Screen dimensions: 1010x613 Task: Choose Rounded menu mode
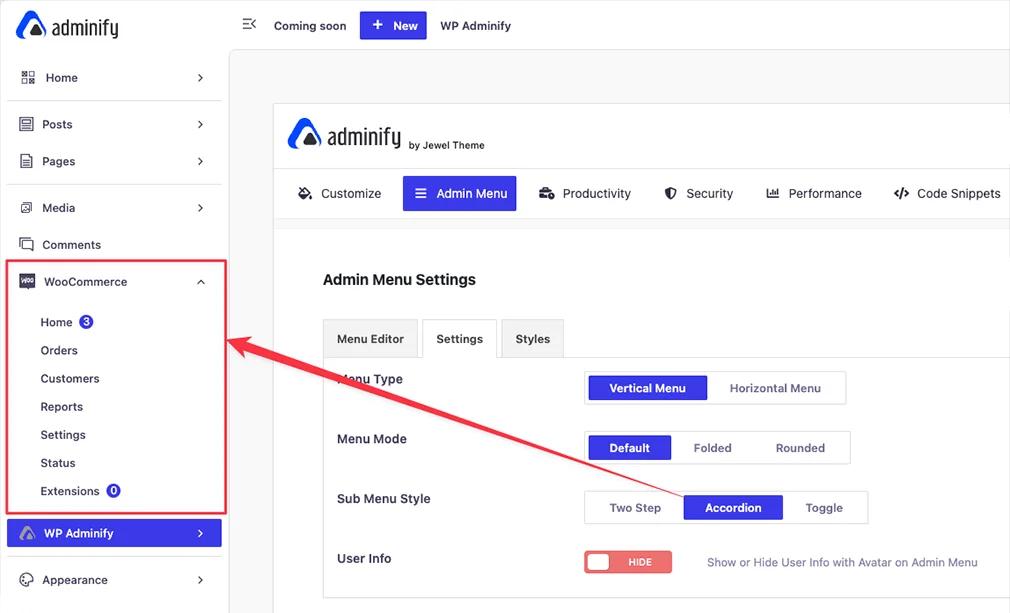coord(800,448)
